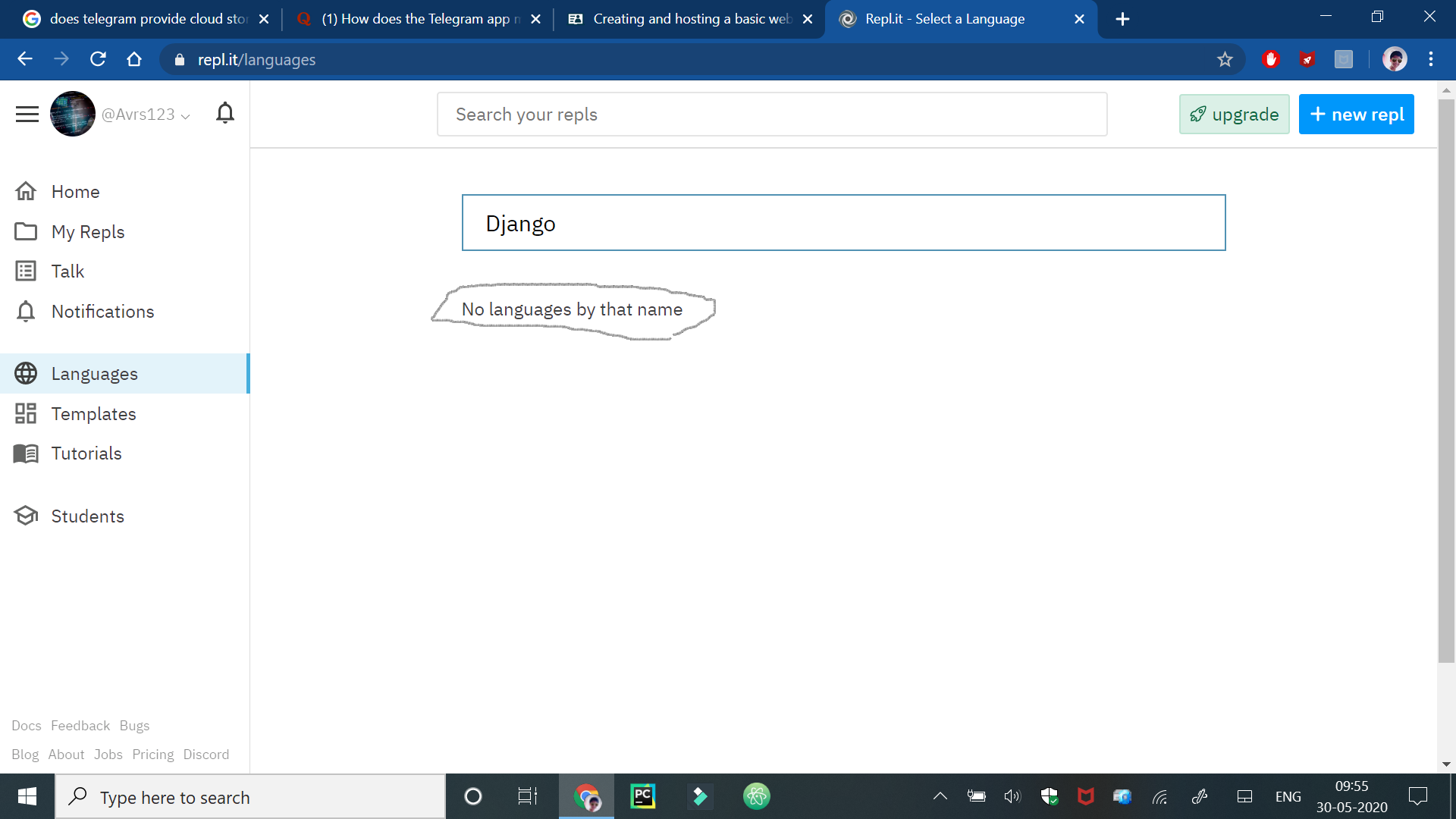Click the Docs link in footer
The width and height of the screenshot is (1456, 819).
coord(24,725)
